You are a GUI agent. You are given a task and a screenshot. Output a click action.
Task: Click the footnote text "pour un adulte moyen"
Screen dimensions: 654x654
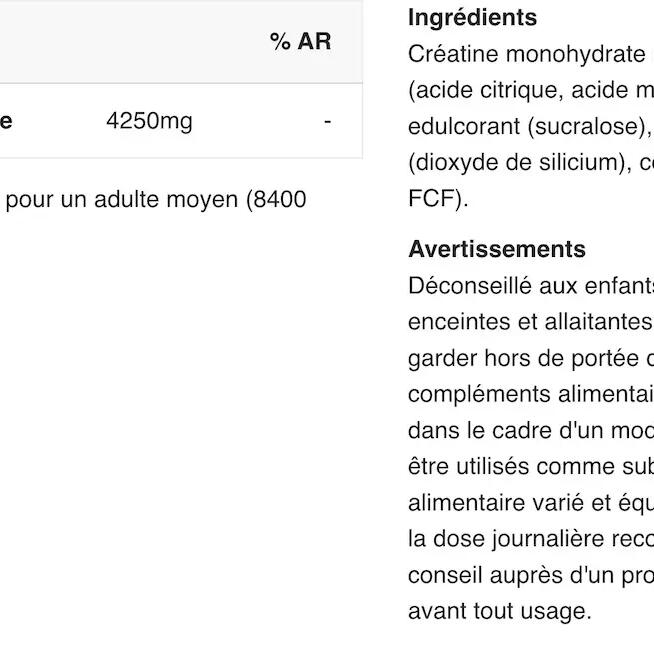(162, 199)
